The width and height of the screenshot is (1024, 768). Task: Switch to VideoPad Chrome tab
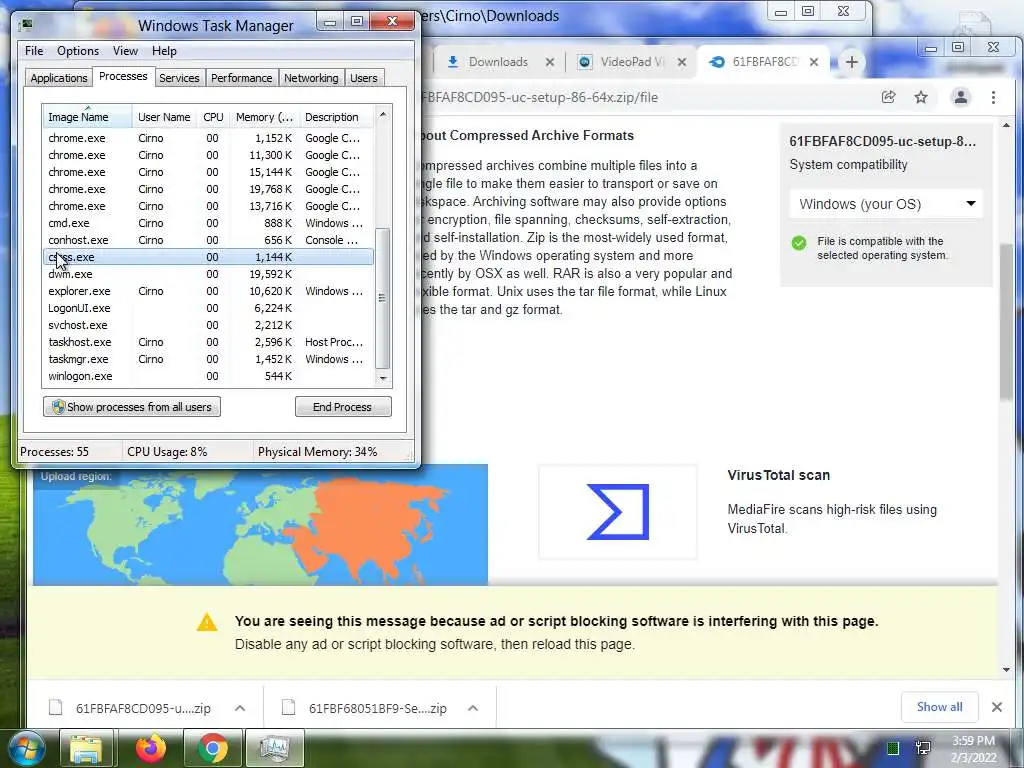pyautogui.click(x=632, y=62)
